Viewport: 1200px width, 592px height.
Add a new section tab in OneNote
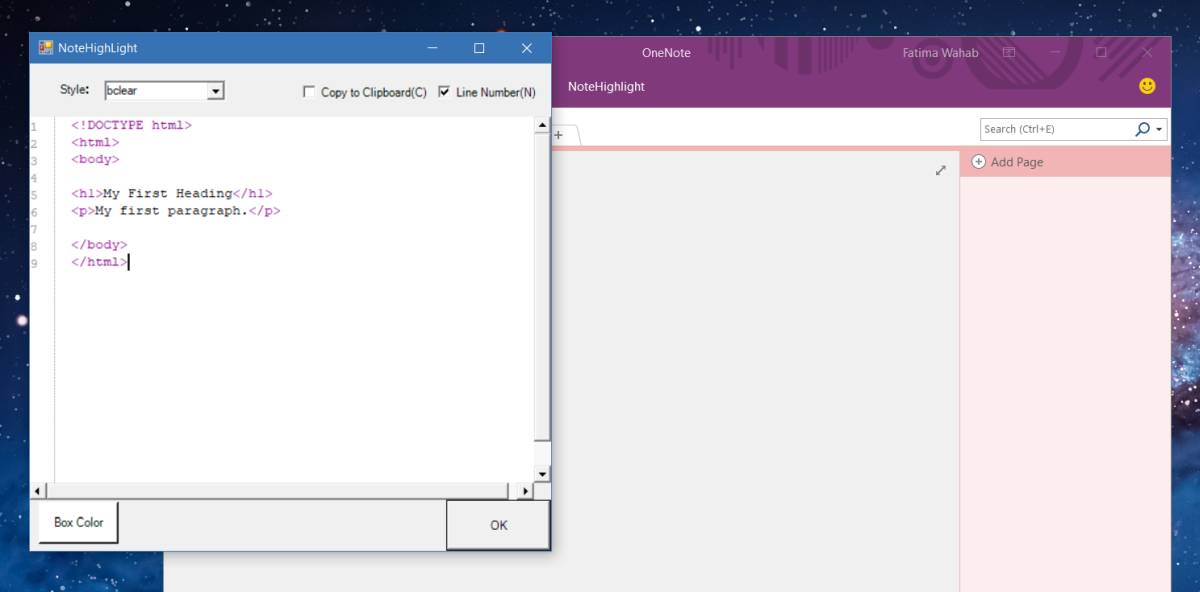[558, 135]
